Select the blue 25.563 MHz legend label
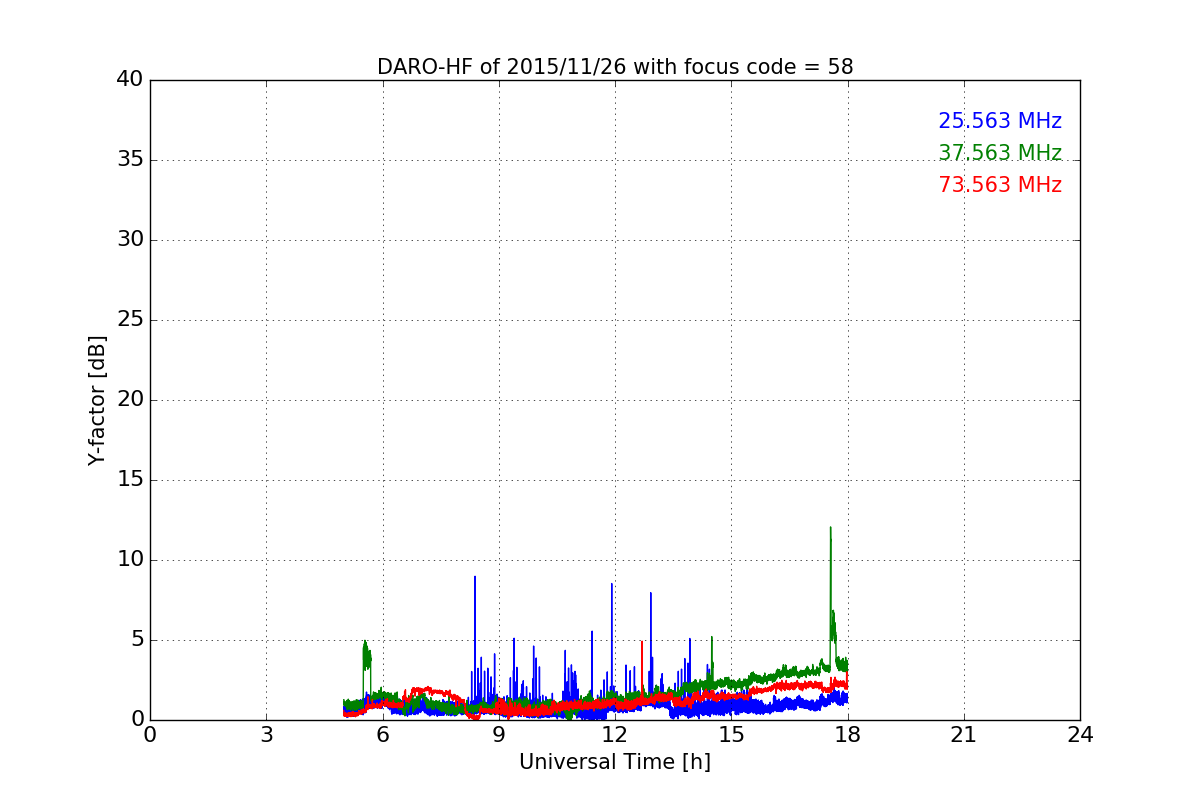The height and width of the screenshot is (800, 1200). pyautogui.click(x=1000, y=121)
